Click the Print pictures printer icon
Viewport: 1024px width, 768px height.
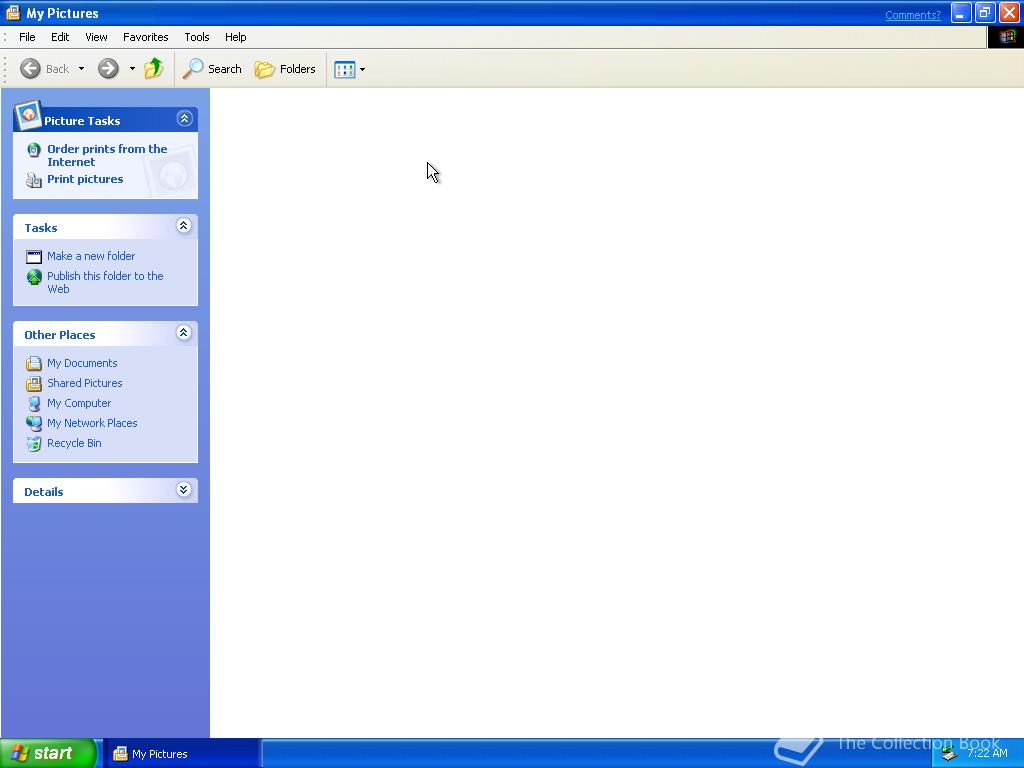click(34, 180)
